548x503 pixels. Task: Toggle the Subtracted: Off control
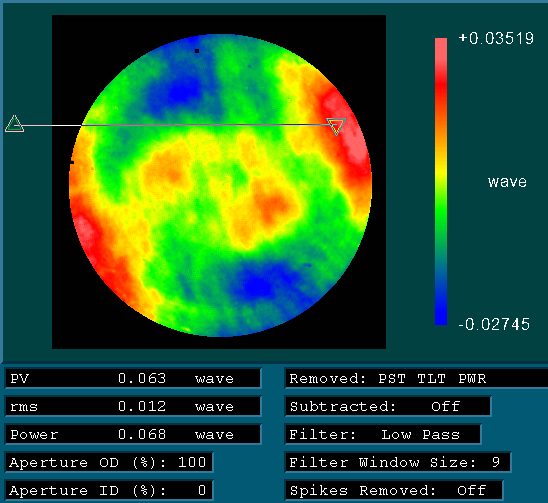tap(388, 406)
